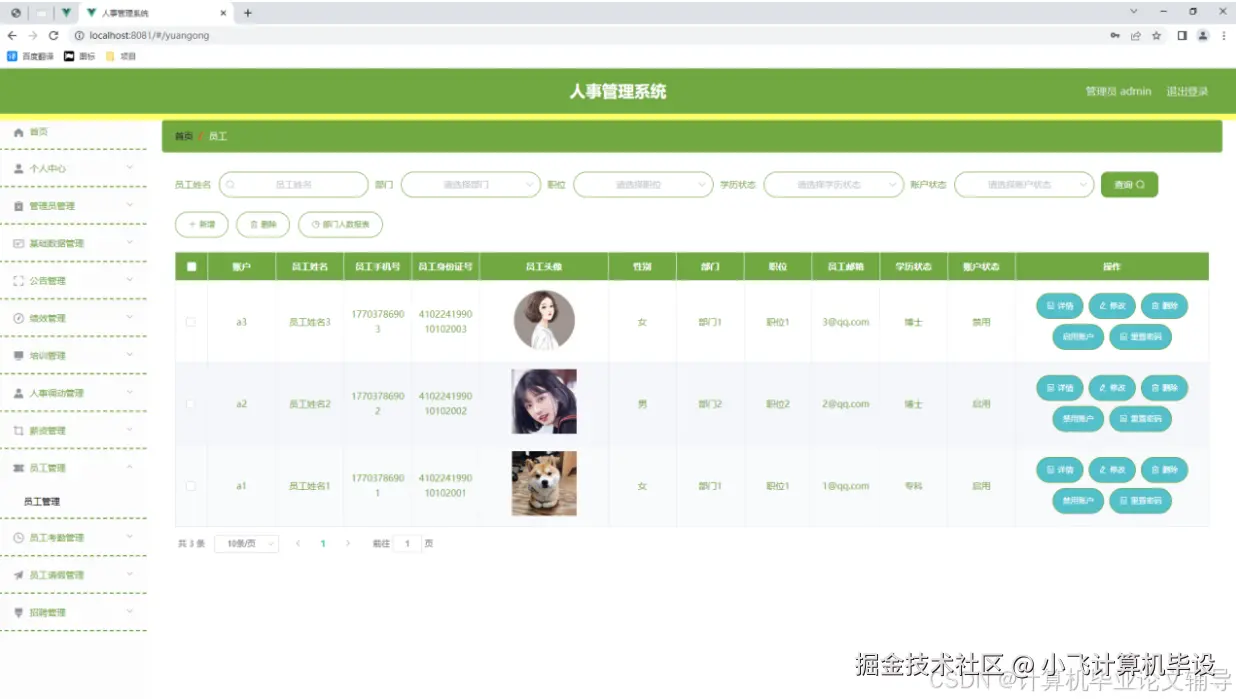Check the row checkbox for a1
Image resolution: width=1236 pixels, height=699 pixels.
[x=191, y=486]
